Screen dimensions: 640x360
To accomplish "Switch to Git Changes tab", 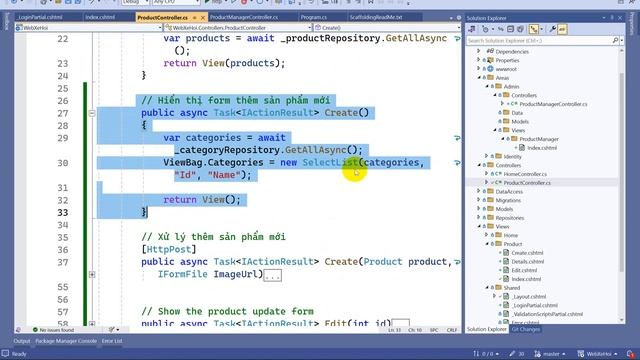I will click(526, 329).
